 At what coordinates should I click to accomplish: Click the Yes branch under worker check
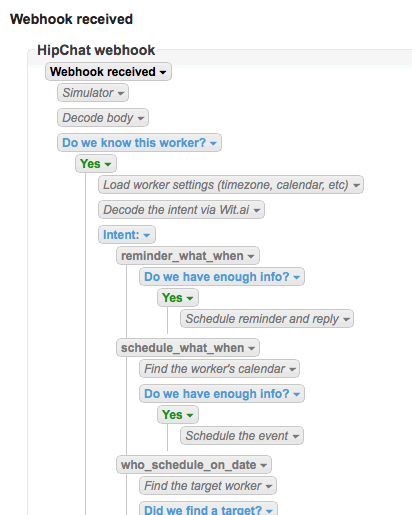tap(96, 164)
